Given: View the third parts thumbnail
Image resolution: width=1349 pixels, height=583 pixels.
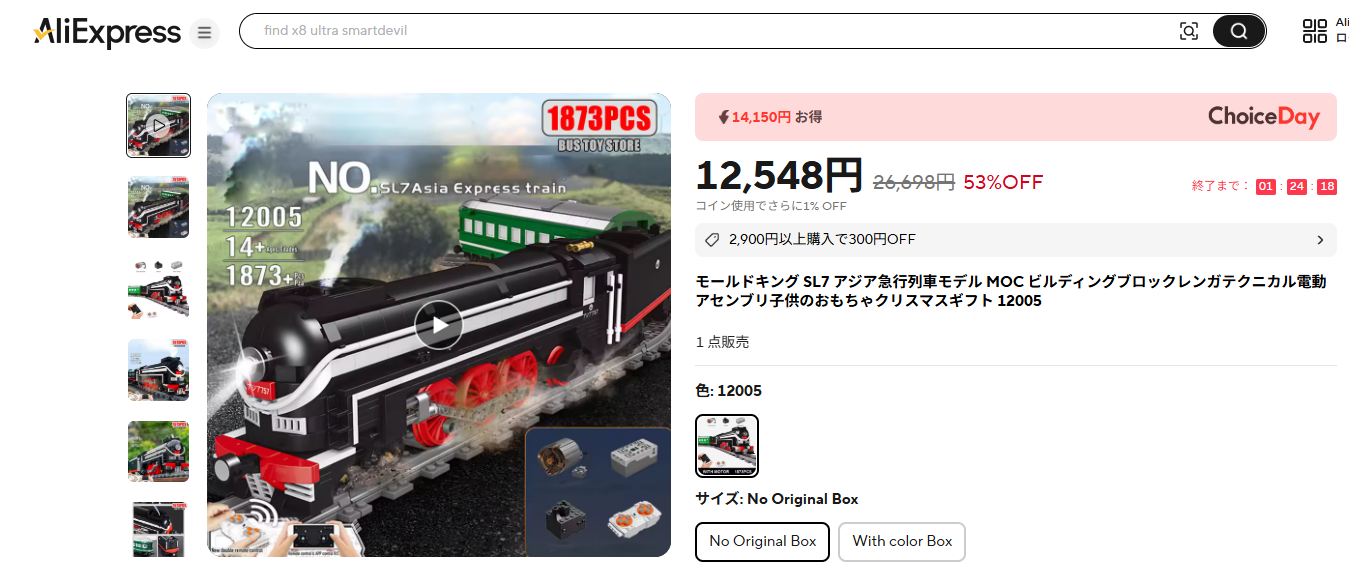Looking at the screenshot, I should pyautogui.click(x=158, y=289).
